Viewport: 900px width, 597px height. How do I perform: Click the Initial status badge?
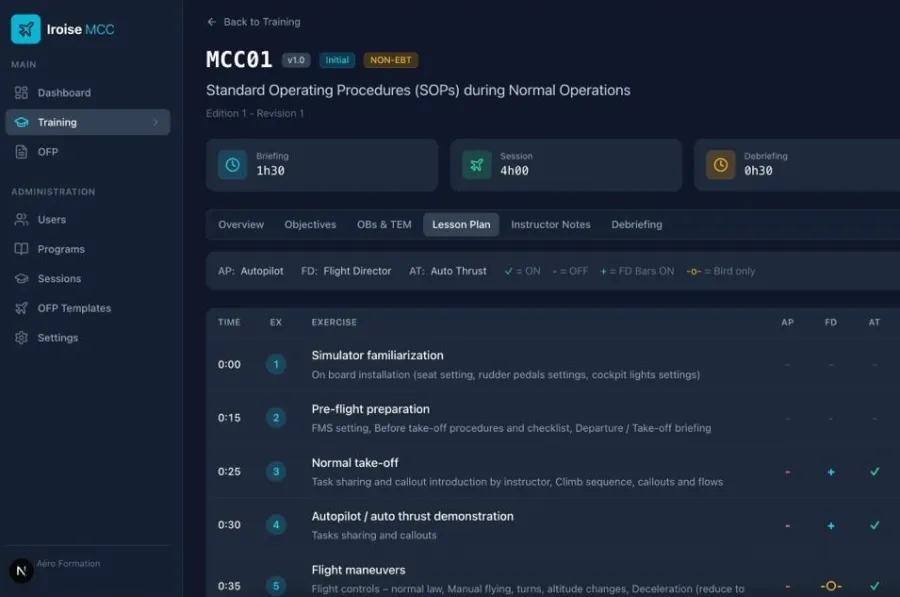coord(337,60)
